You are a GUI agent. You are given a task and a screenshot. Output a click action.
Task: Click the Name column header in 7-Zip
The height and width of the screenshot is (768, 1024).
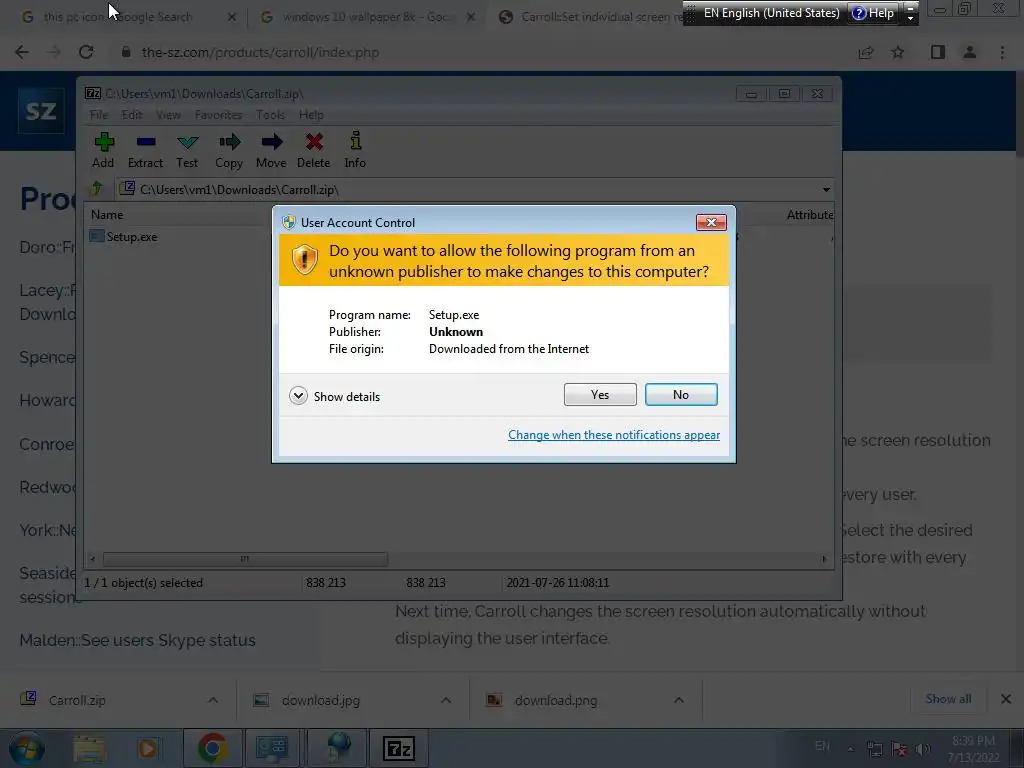pyautogui.click(x=107, y=215)
